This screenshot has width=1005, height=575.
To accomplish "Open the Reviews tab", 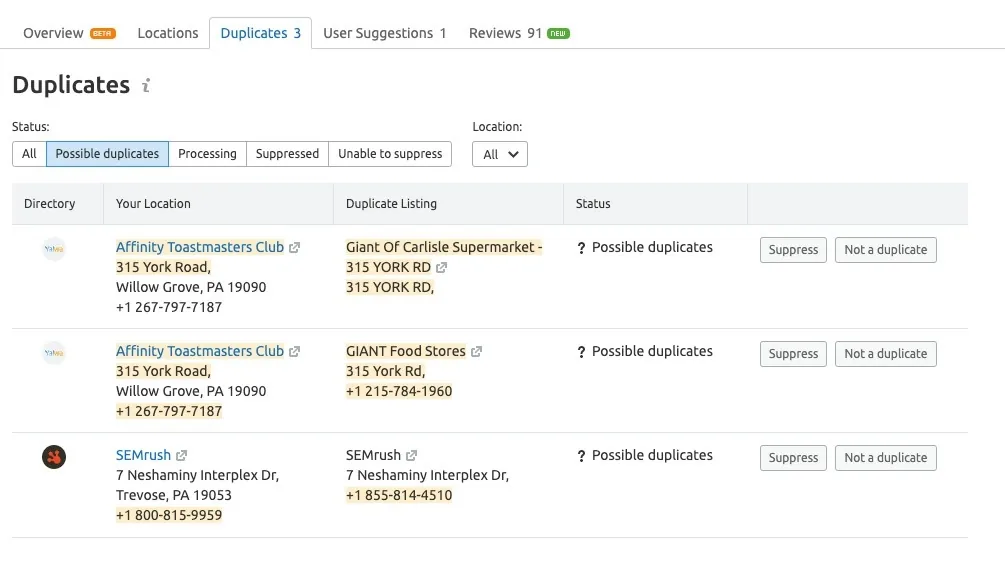I will [519, 33].
